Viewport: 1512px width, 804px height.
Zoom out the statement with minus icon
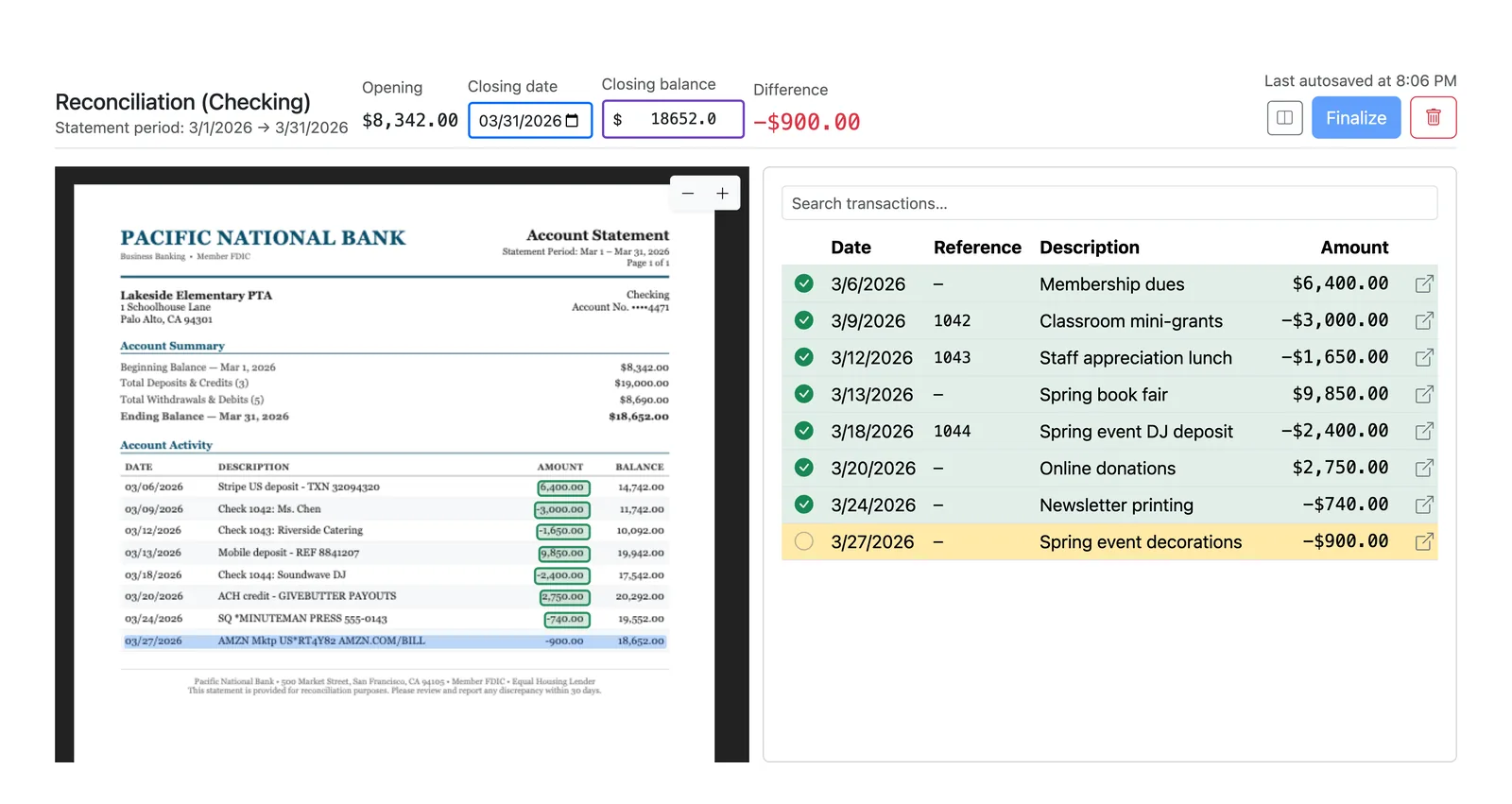click(688, 194)
